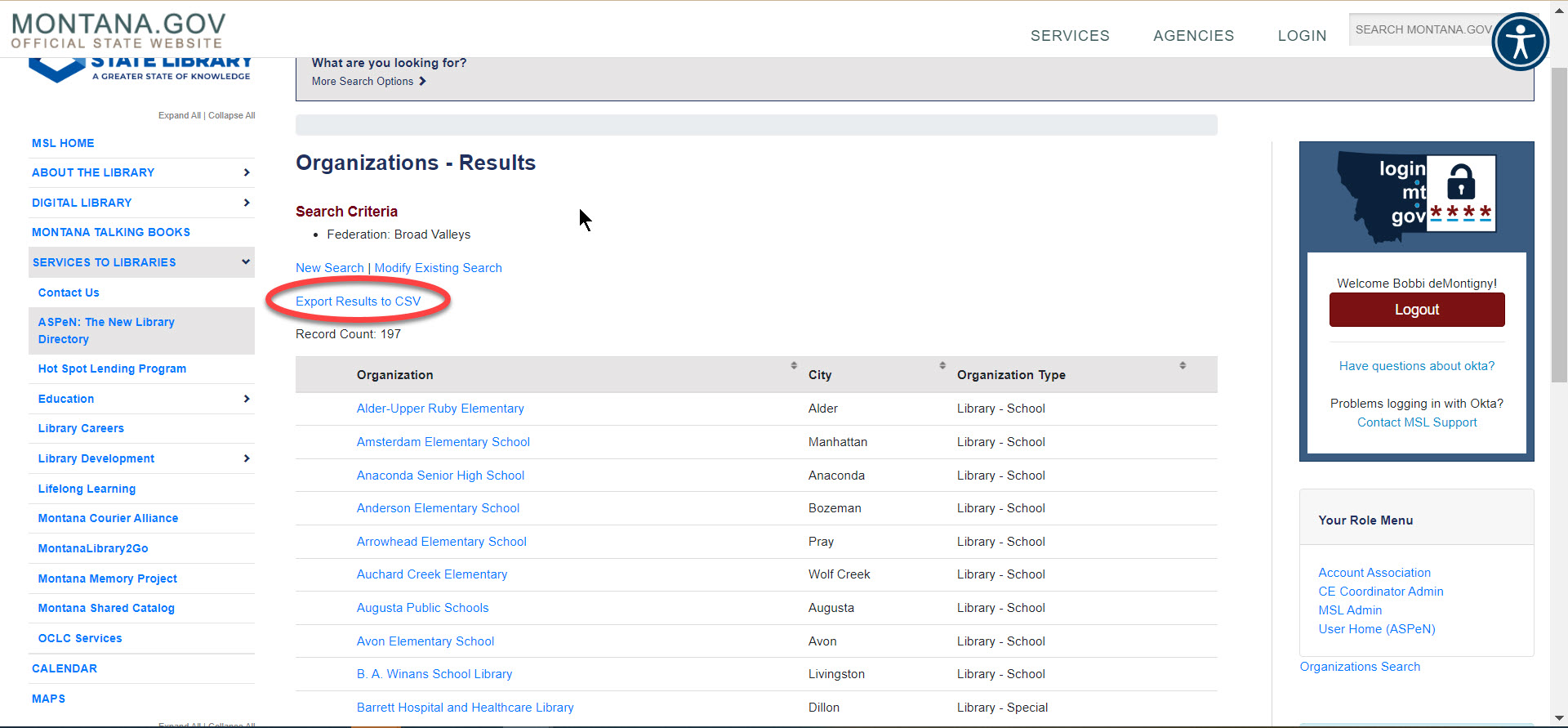The width and height of the screenshot is (1568, 728).
Task: Open B. A. Winans School Library
Action: (x=434, y=674)
